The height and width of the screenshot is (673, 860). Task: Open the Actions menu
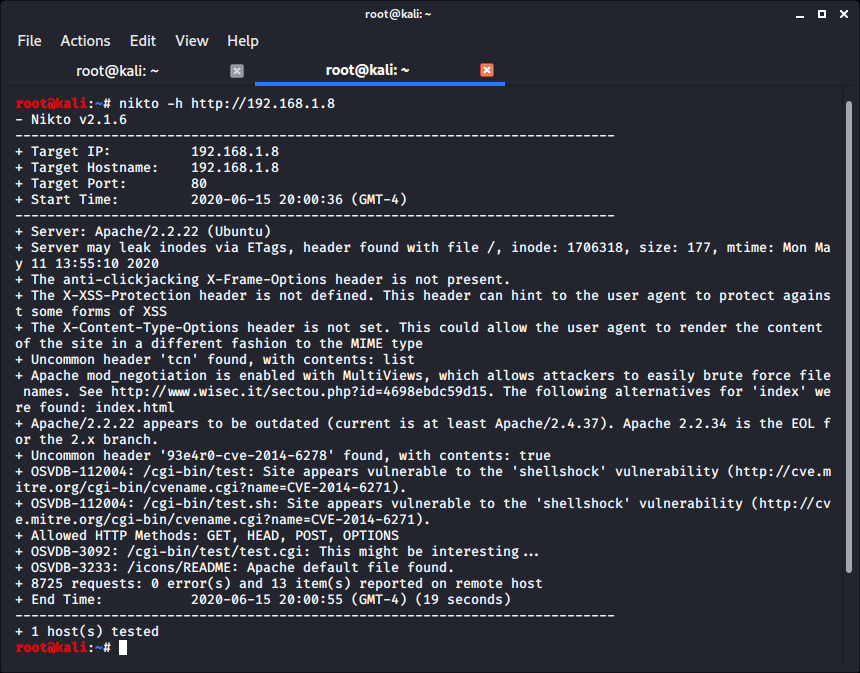85,41
